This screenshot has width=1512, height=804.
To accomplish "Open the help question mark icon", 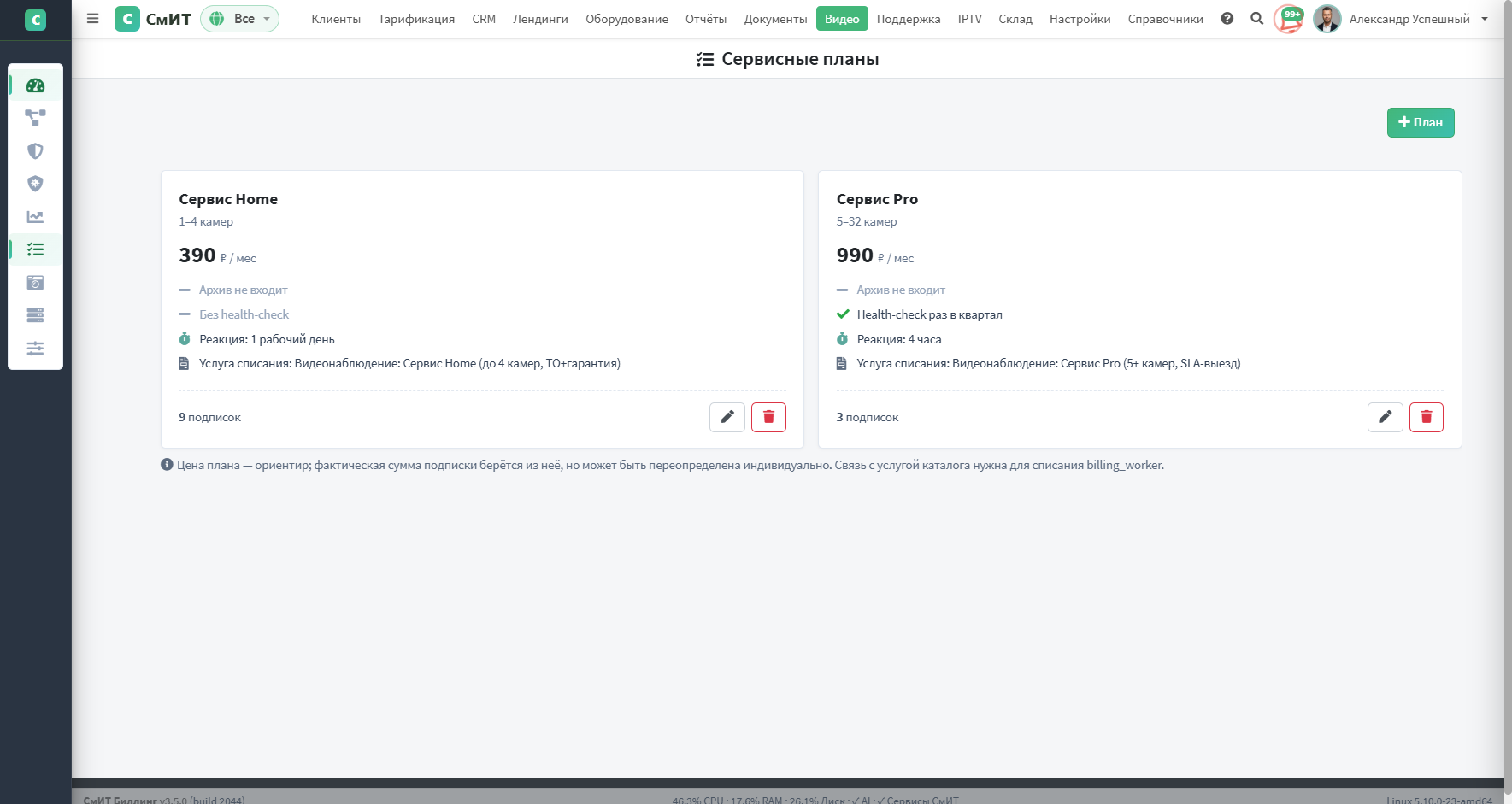I will [1227, 19].
